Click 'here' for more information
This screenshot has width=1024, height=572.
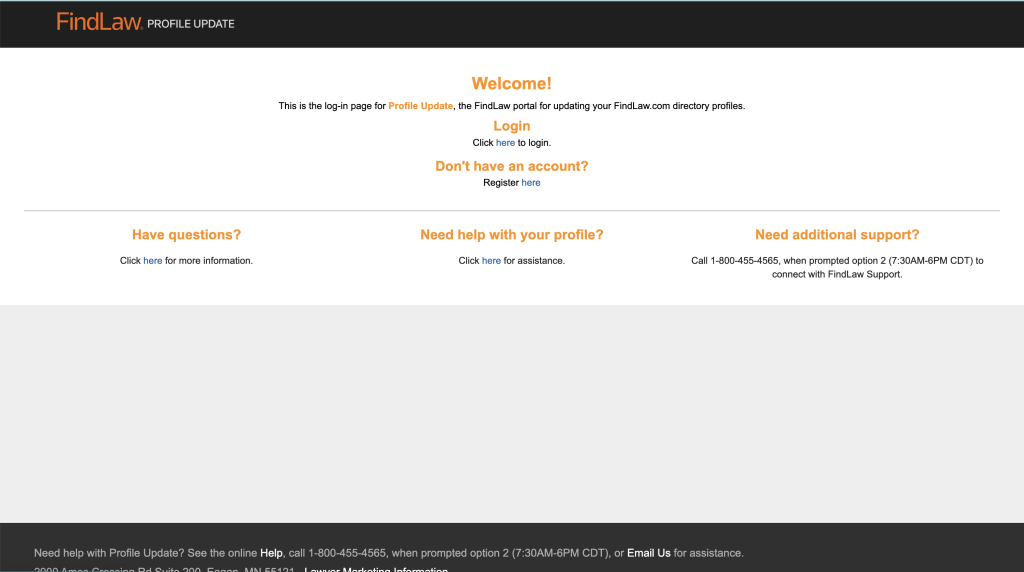pos(153,261)
